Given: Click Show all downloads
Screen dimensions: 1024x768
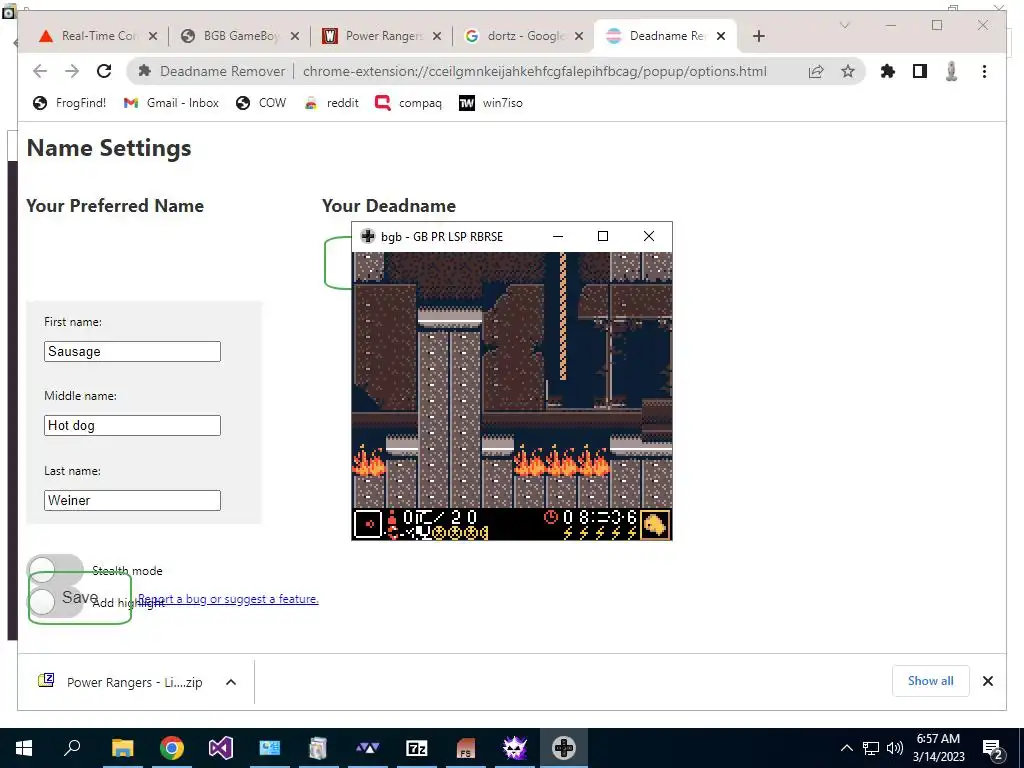Looking at the screenshot, I should pyautogui.click(x=931, y=681).
